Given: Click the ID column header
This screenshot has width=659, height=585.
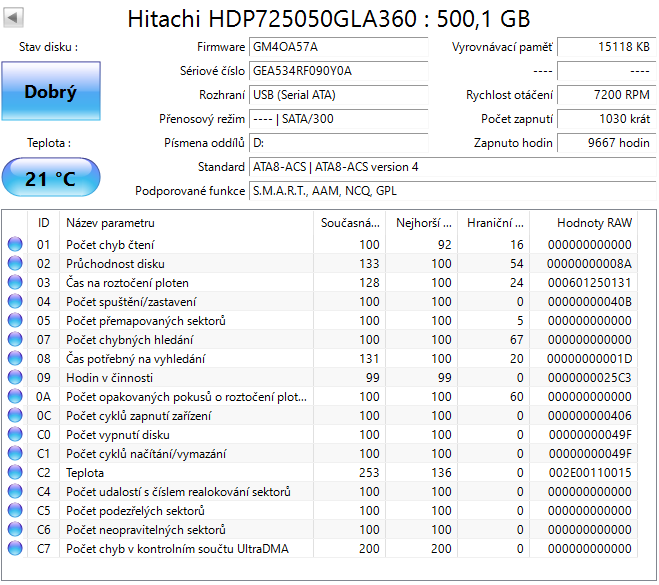Looking at the screenshot, I should [x=43, y=223].
